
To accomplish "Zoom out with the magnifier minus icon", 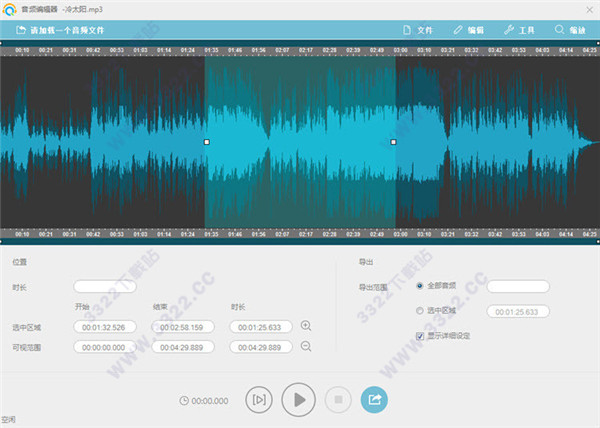I will click(x=306, y=346).
